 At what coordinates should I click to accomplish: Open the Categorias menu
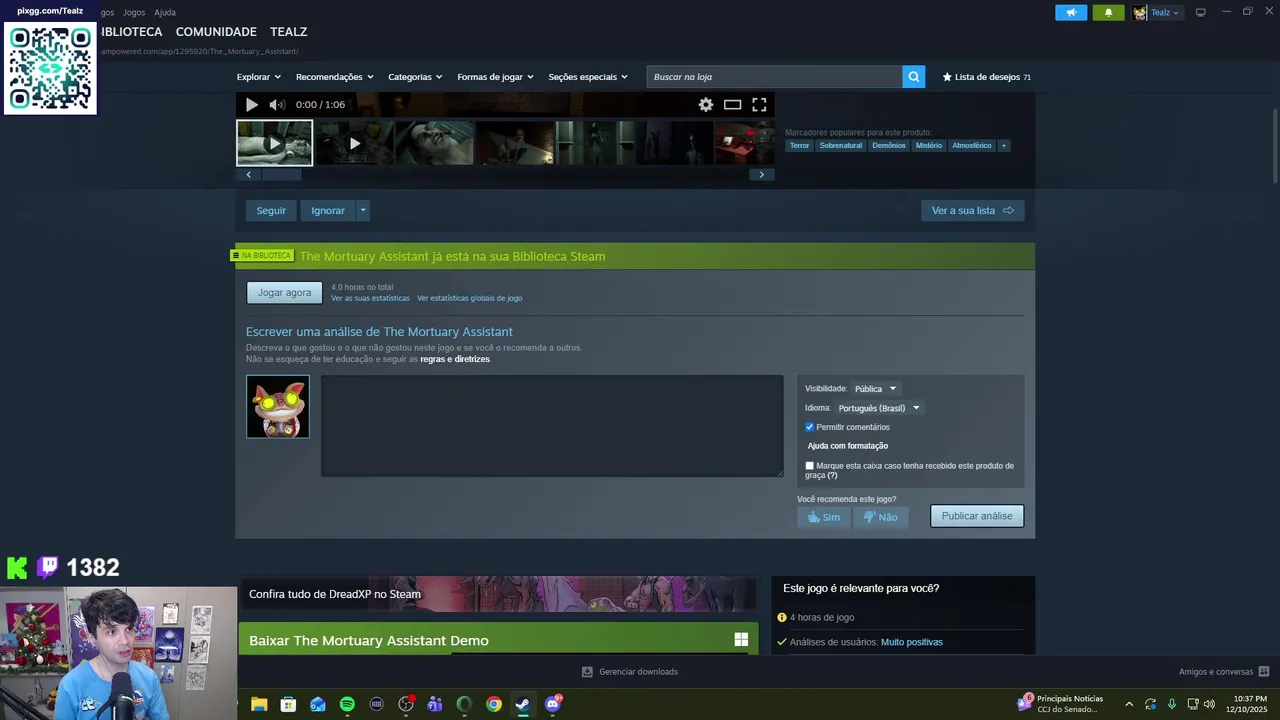tap(415, 77)
